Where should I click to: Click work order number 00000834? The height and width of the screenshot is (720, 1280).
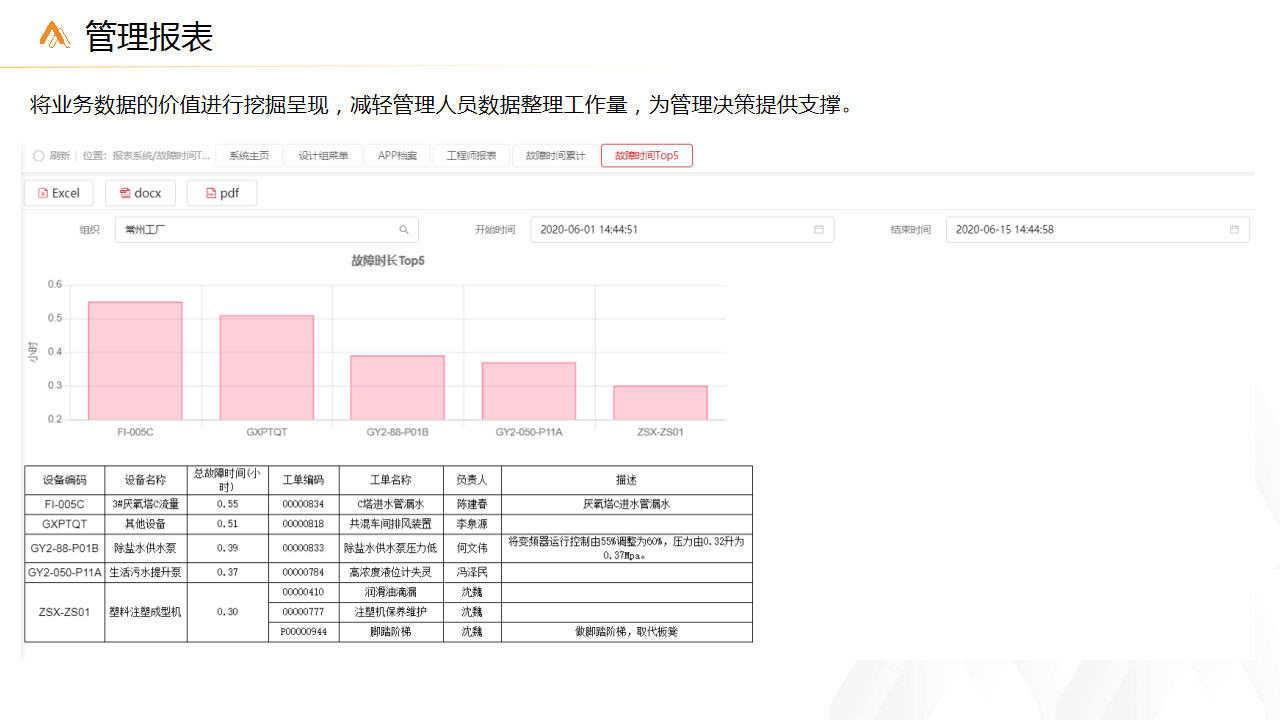pos(303,505)
